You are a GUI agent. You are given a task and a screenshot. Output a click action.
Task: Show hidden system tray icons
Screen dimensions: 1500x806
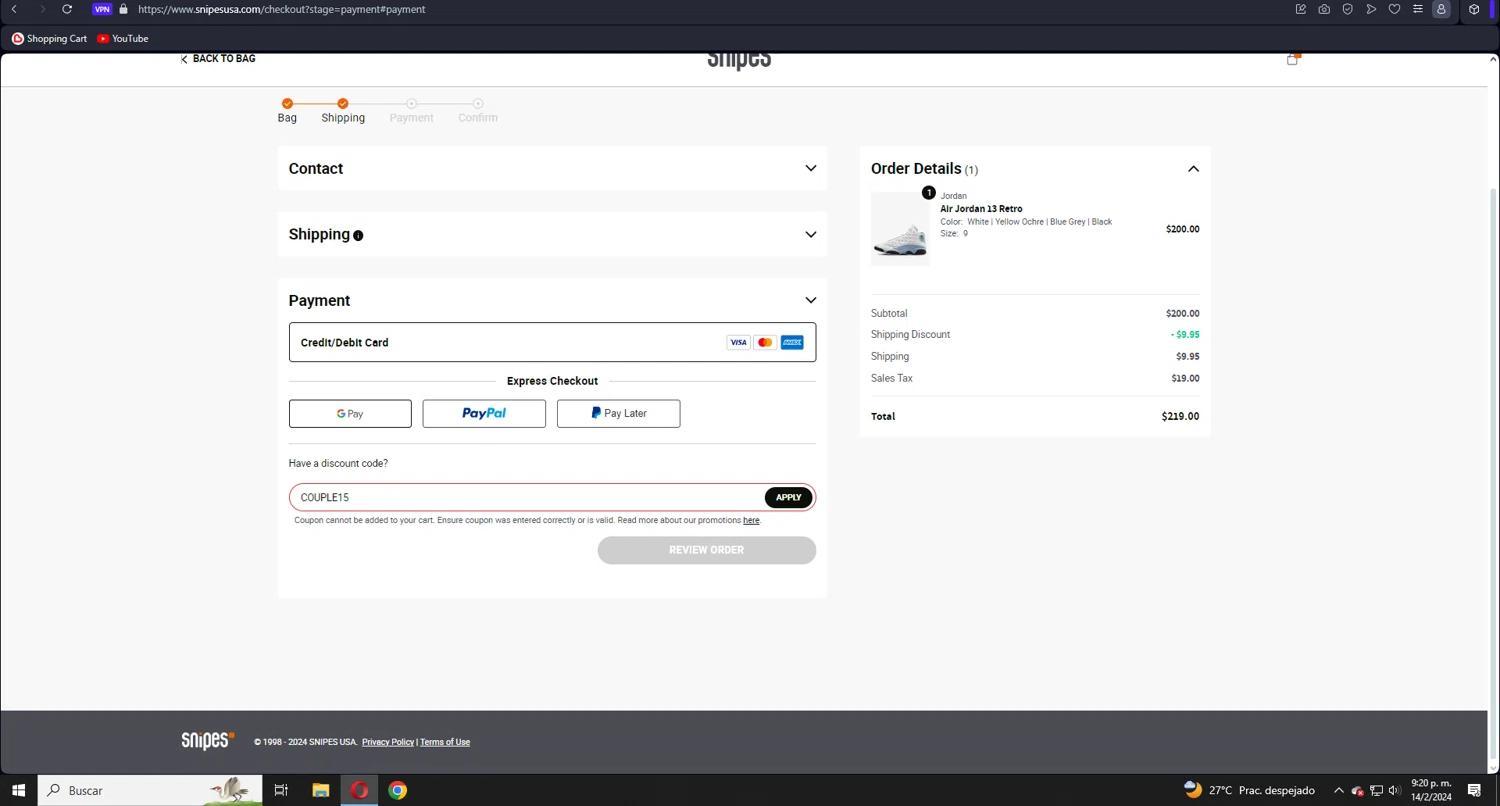[1338, 790]
